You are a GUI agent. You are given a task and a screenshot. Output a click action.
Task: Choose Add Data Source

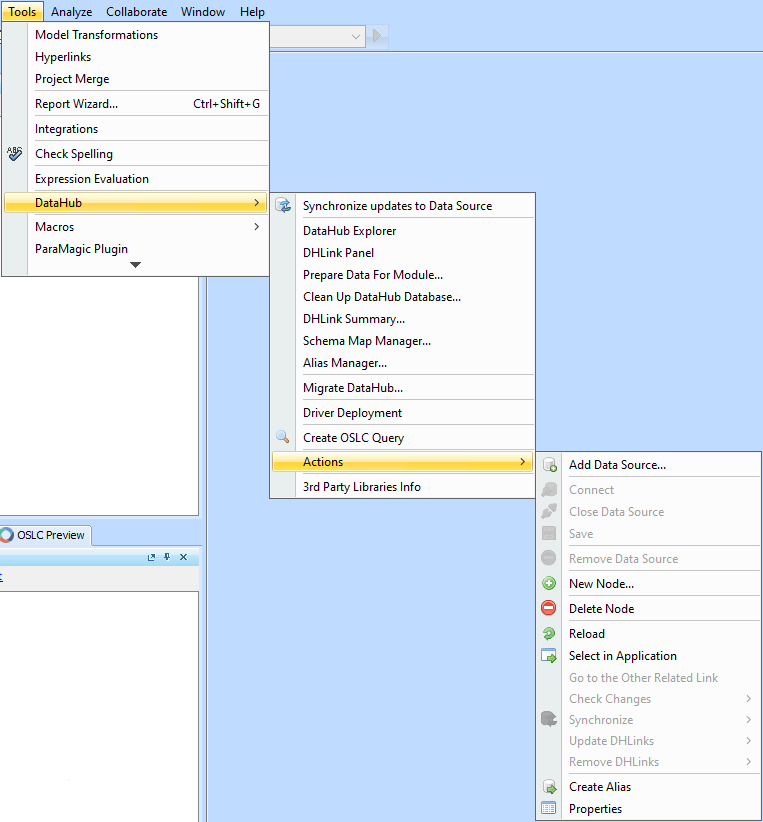pos(649,464)
